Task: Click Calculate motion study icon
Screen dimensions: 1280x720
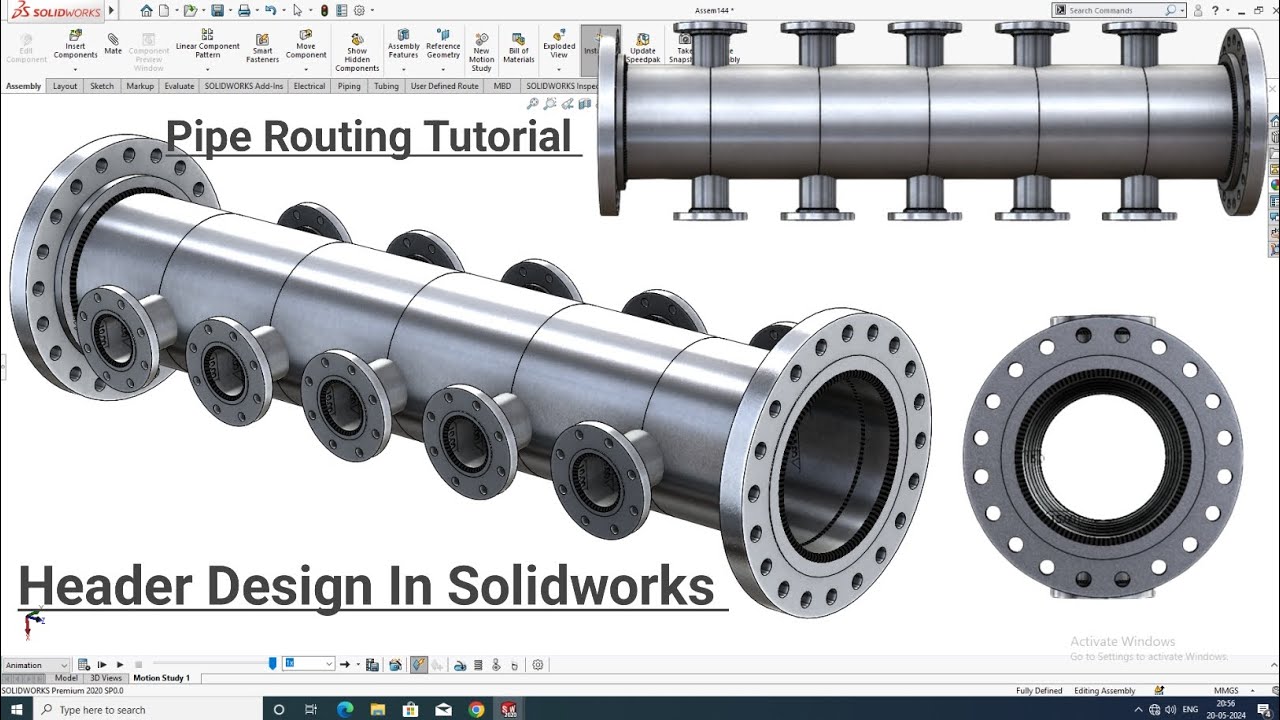Action: (x=84, y=665)
